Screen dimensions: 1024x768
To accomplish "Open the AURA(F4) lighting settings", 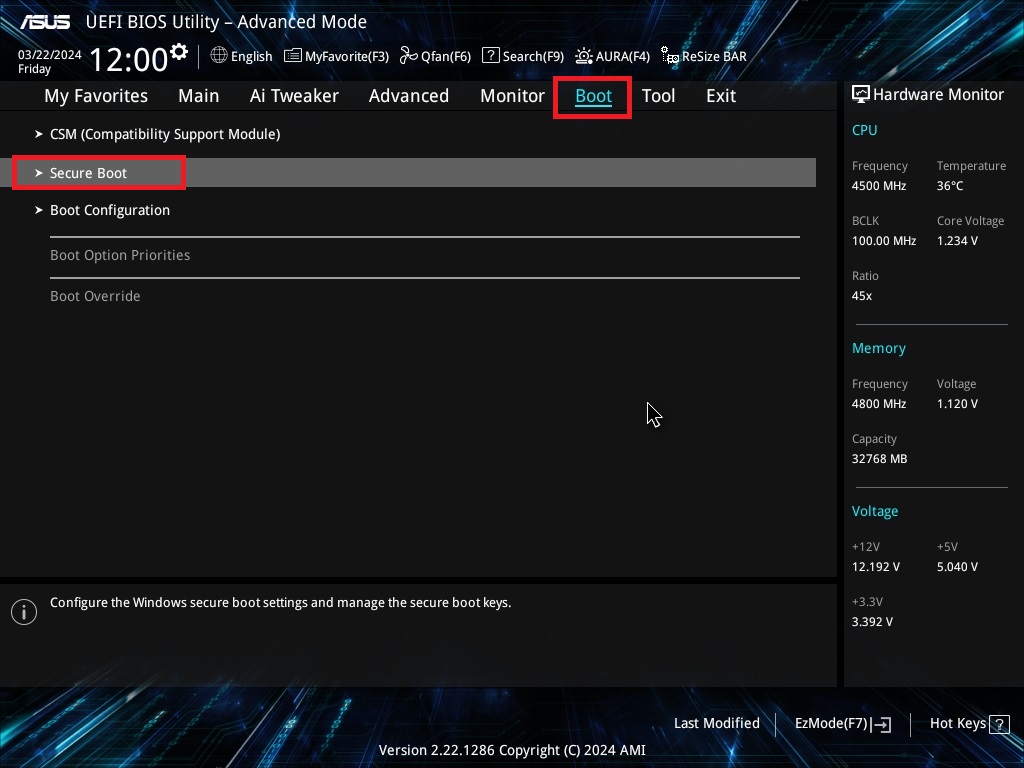I will pos(612,56).
